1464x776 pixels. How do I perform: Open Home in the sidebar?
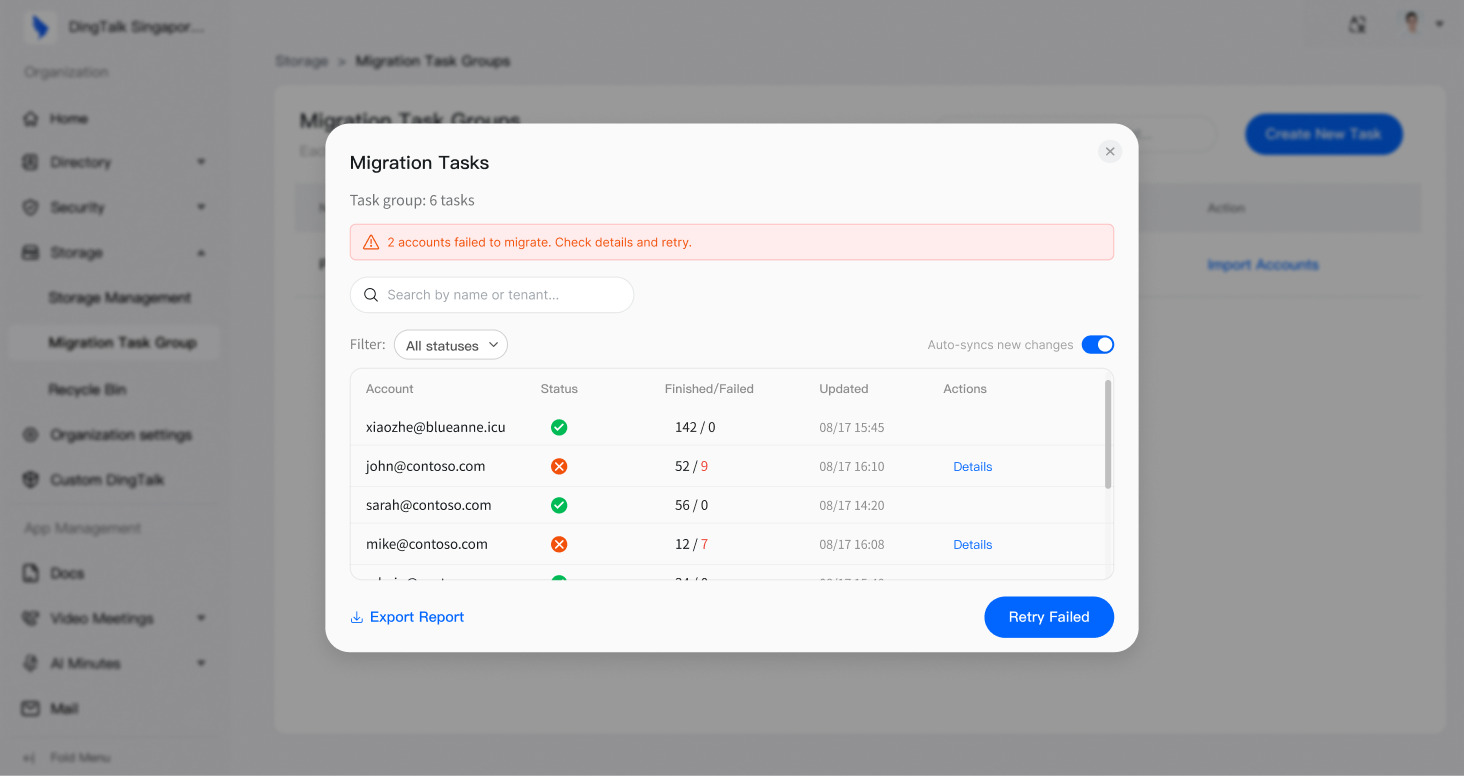[69, 118]
